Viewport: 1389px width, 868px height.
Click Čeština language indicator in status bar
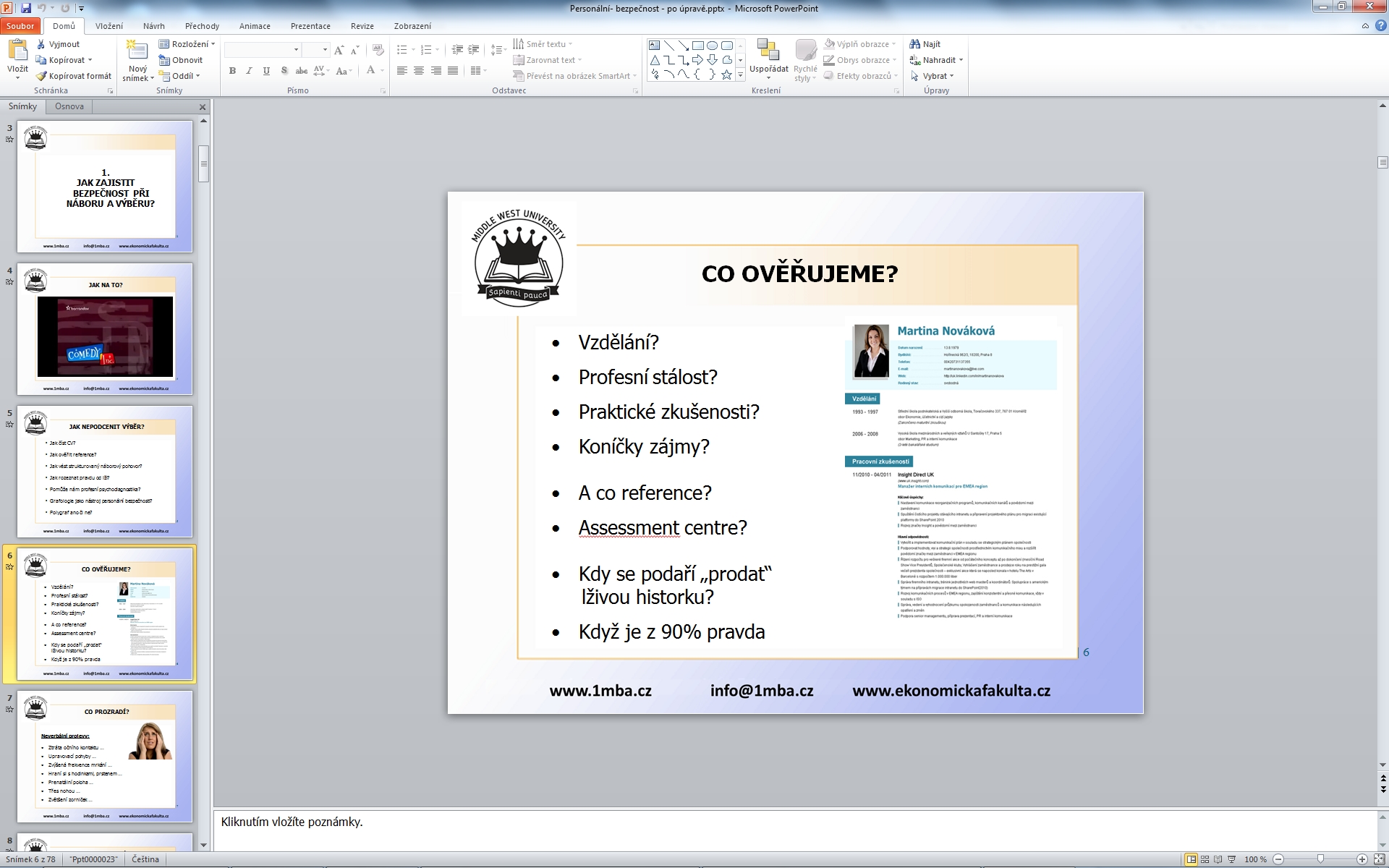pos(145,859)
